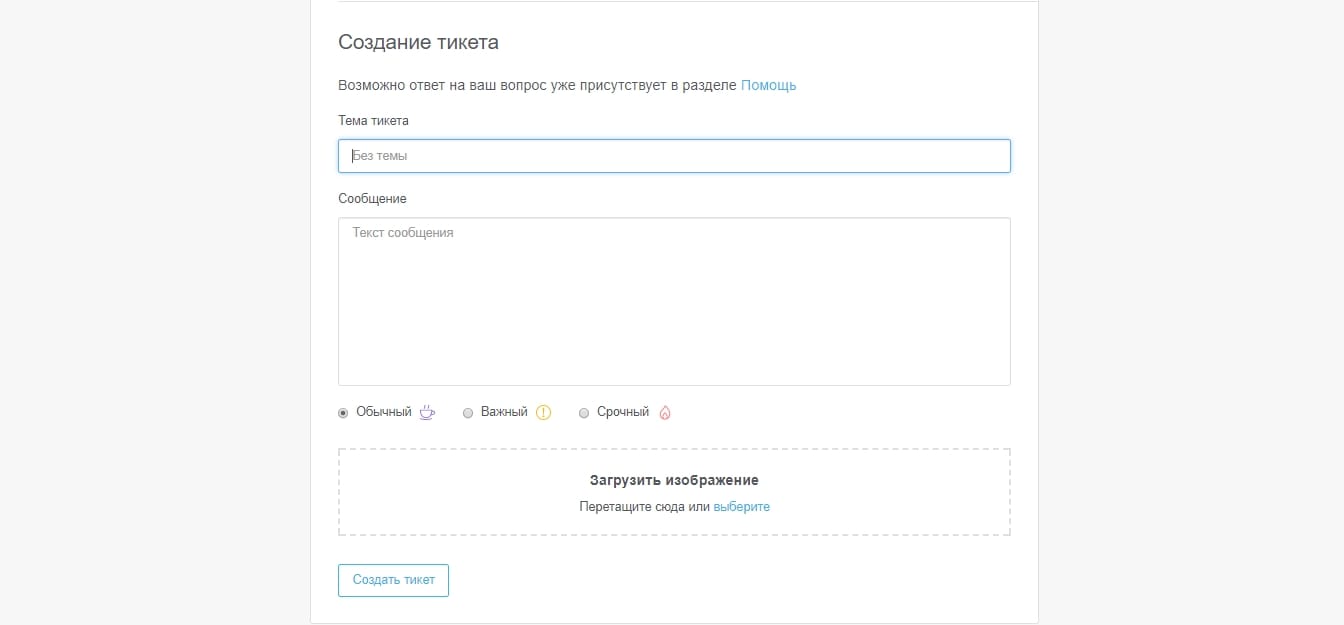Click the Перетащите сюда или text
Screen dimensions: 1344x625
click(x=645, y=507)
